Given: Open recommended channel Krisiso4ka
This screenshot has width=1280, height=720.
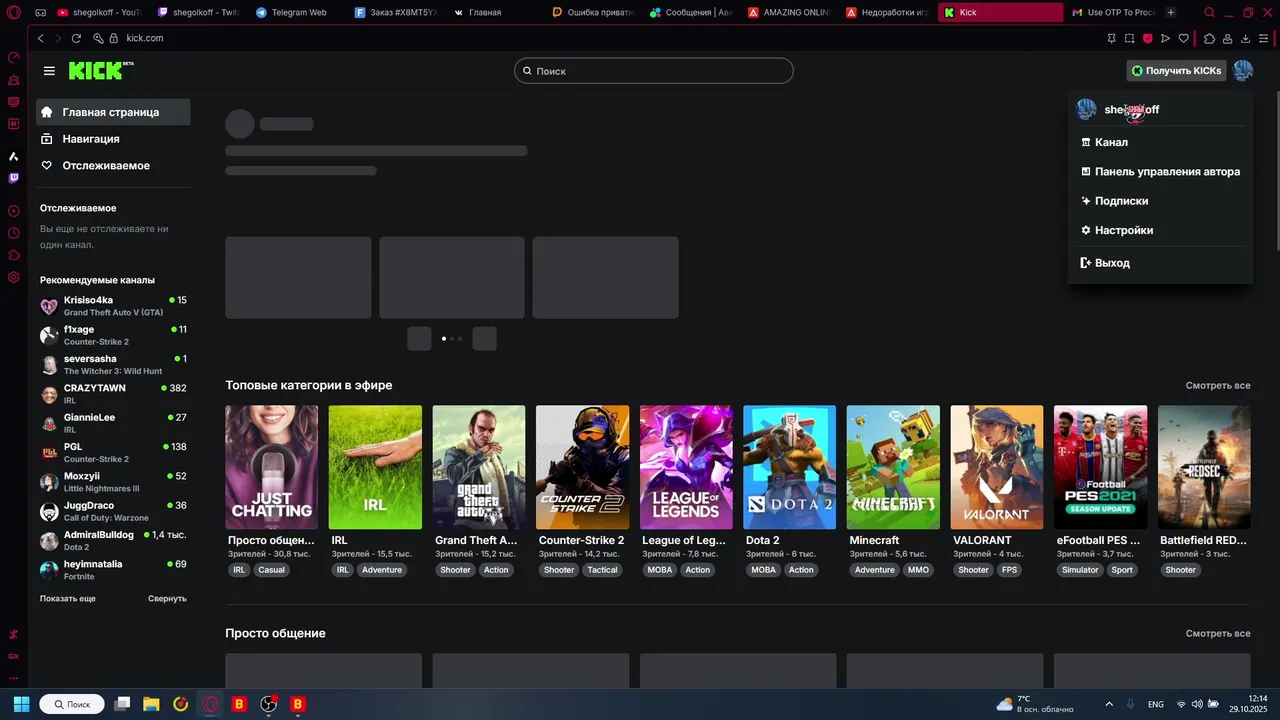Looking at the screenshot, I should [113, 306].
